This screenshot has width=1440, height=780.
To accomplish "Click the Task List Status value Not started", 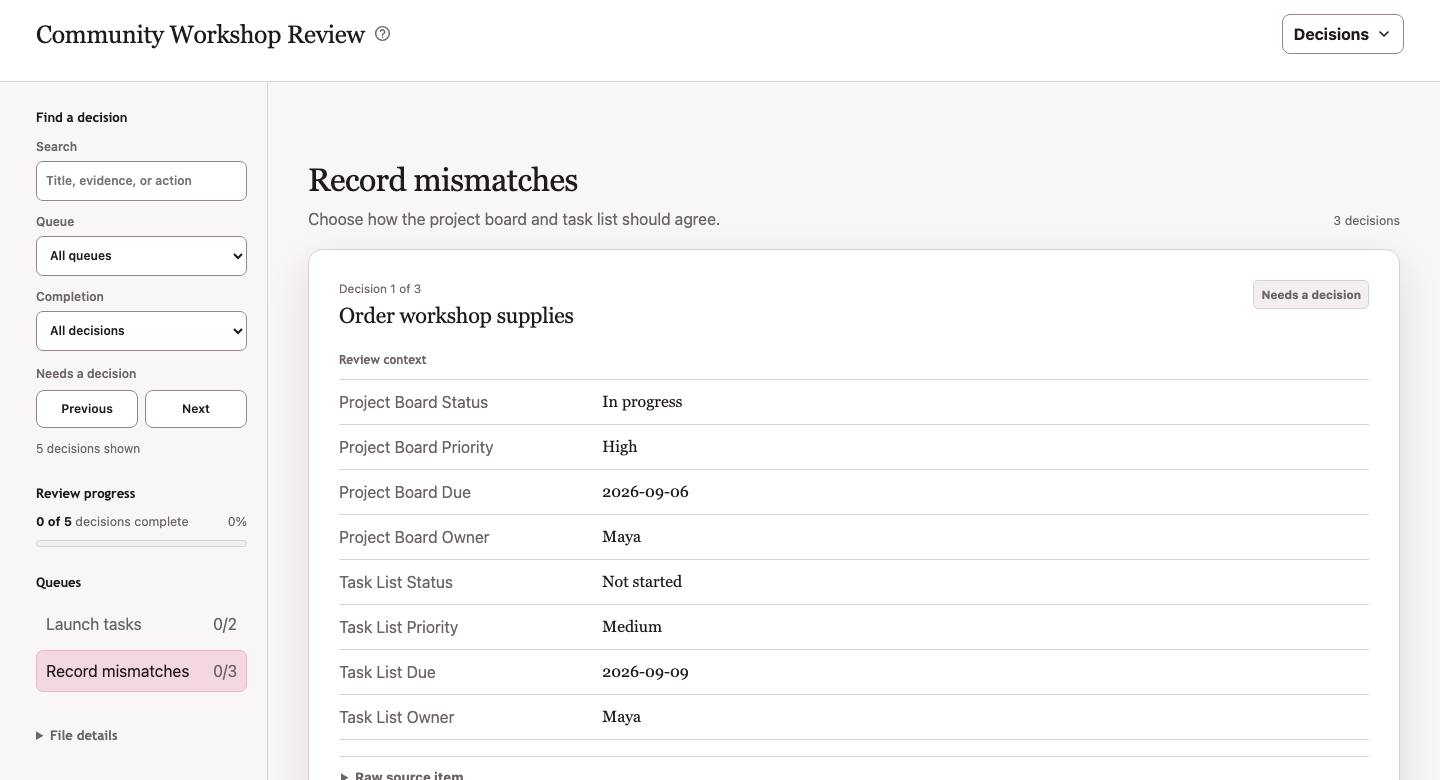I will coord(642,582).
